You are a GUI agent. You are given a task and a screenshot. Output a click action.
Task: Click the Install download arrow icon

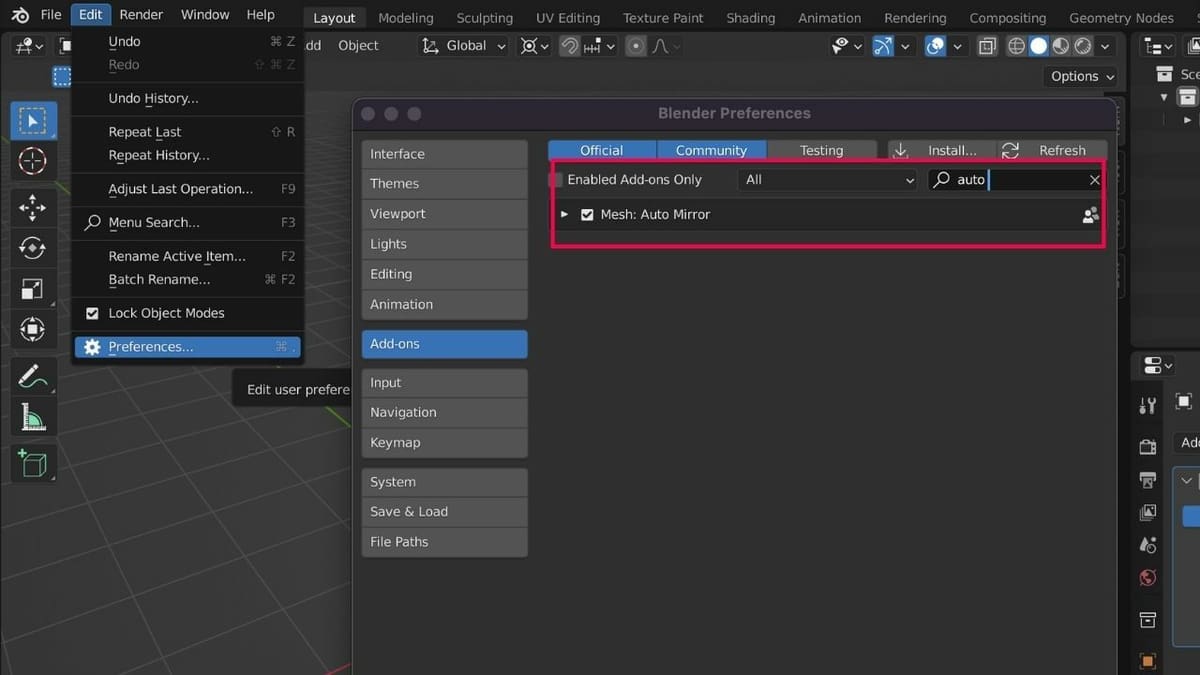(901, 150)
